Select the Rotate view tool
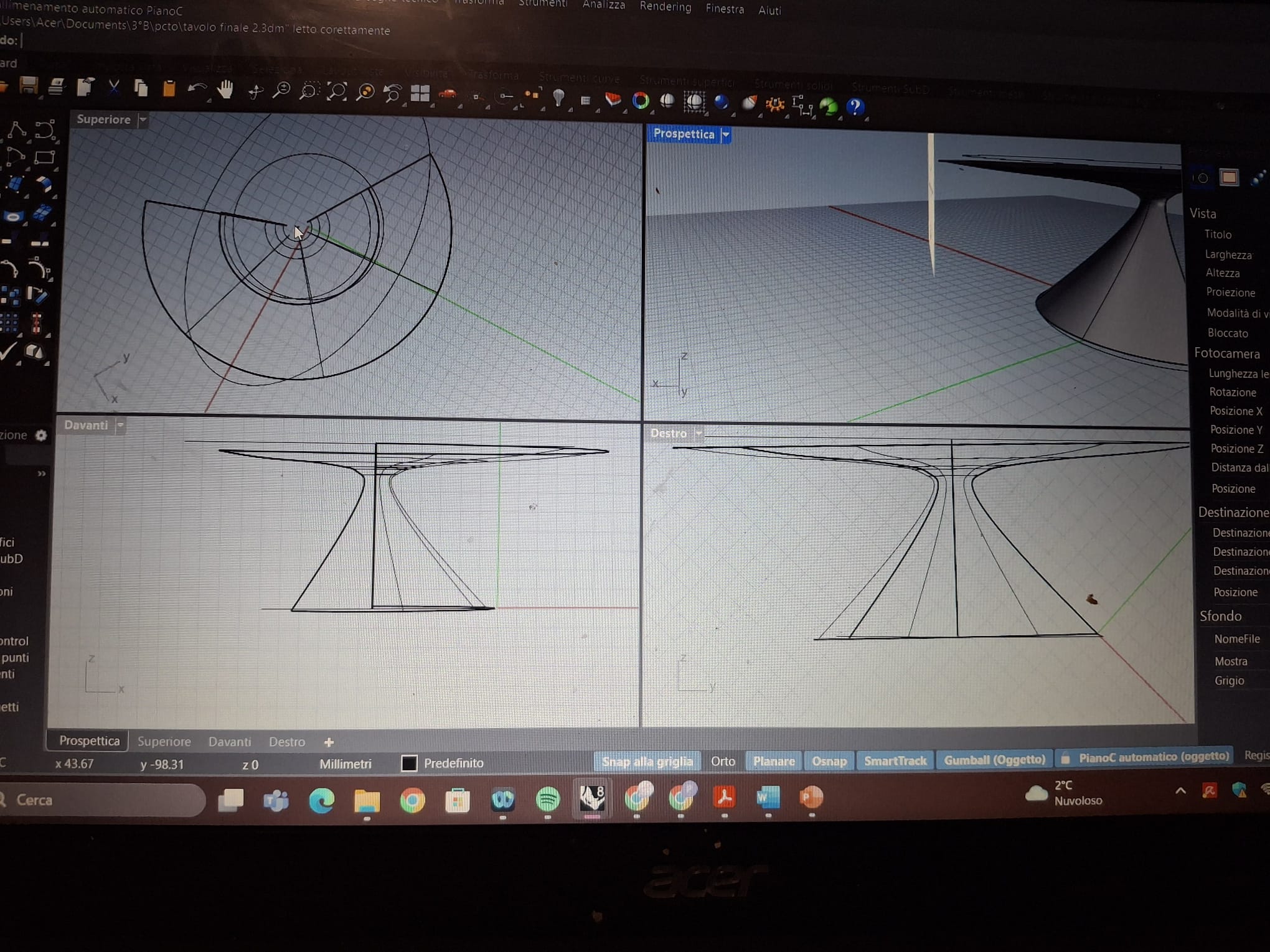This screenshot has width=1270, height=952. tap(255, 91)
